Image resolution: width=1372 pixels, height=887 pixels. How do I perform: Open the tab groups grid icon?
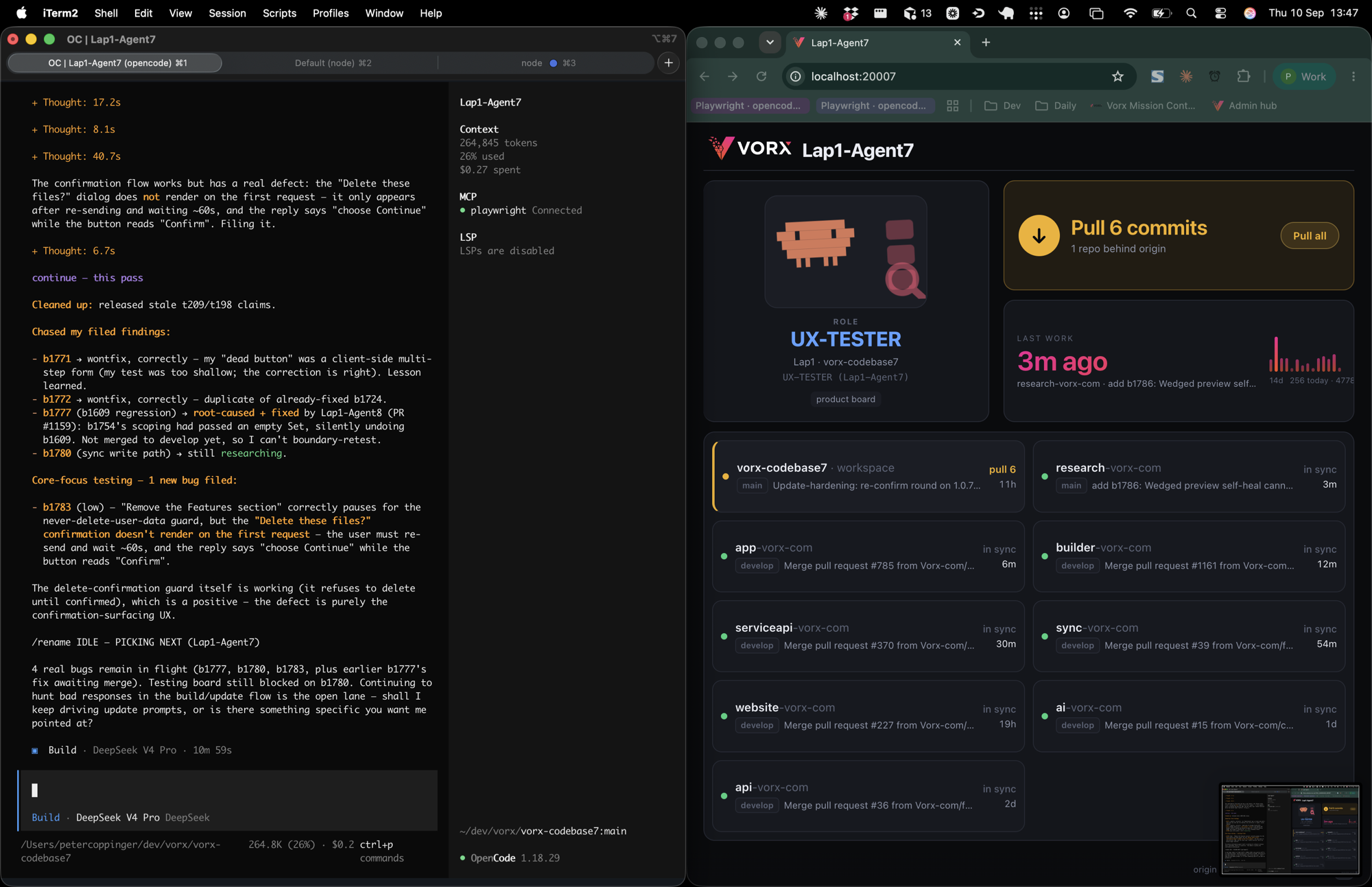[952, 106]
